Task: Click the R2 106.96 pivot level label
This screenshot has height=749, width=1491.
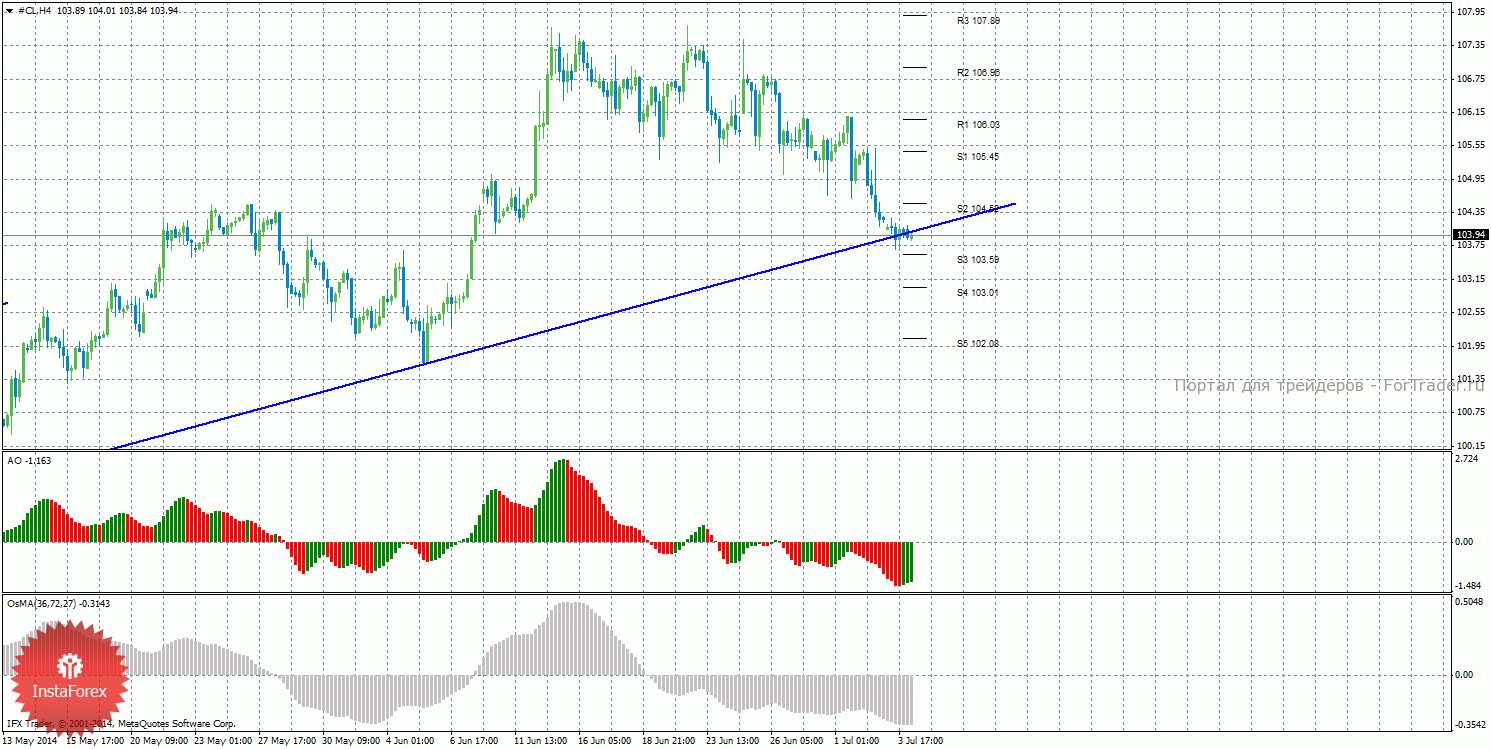Action: tap(977, 72)
